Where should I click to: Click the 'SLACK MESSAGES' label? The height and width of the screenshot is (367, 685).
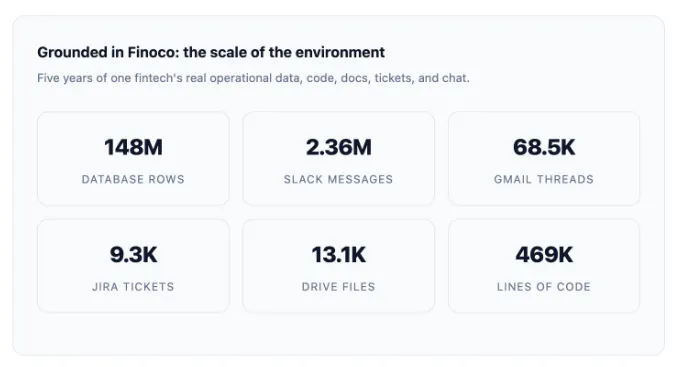tap(339, 179)
